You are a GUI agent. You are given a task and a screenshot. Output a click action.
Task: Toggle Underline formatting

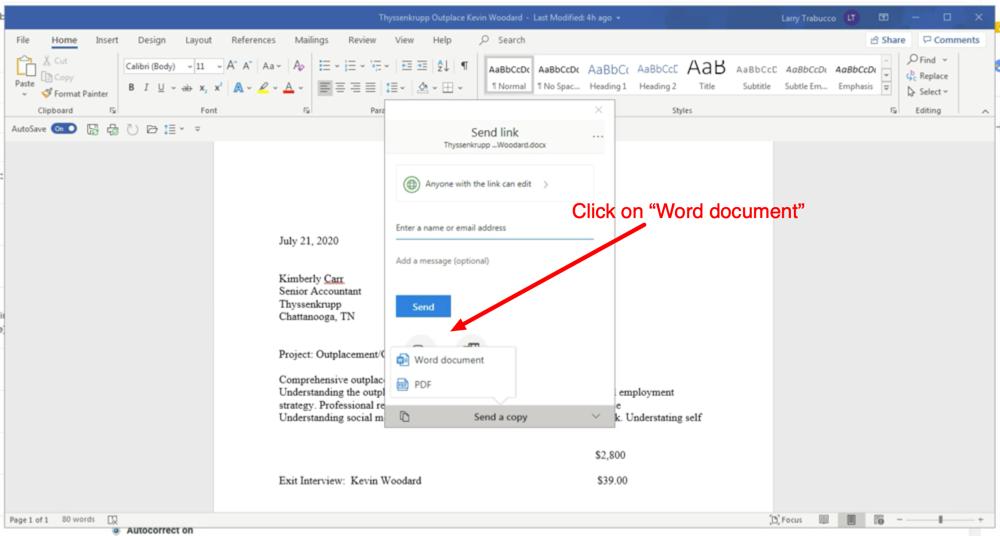click(161, 88)
